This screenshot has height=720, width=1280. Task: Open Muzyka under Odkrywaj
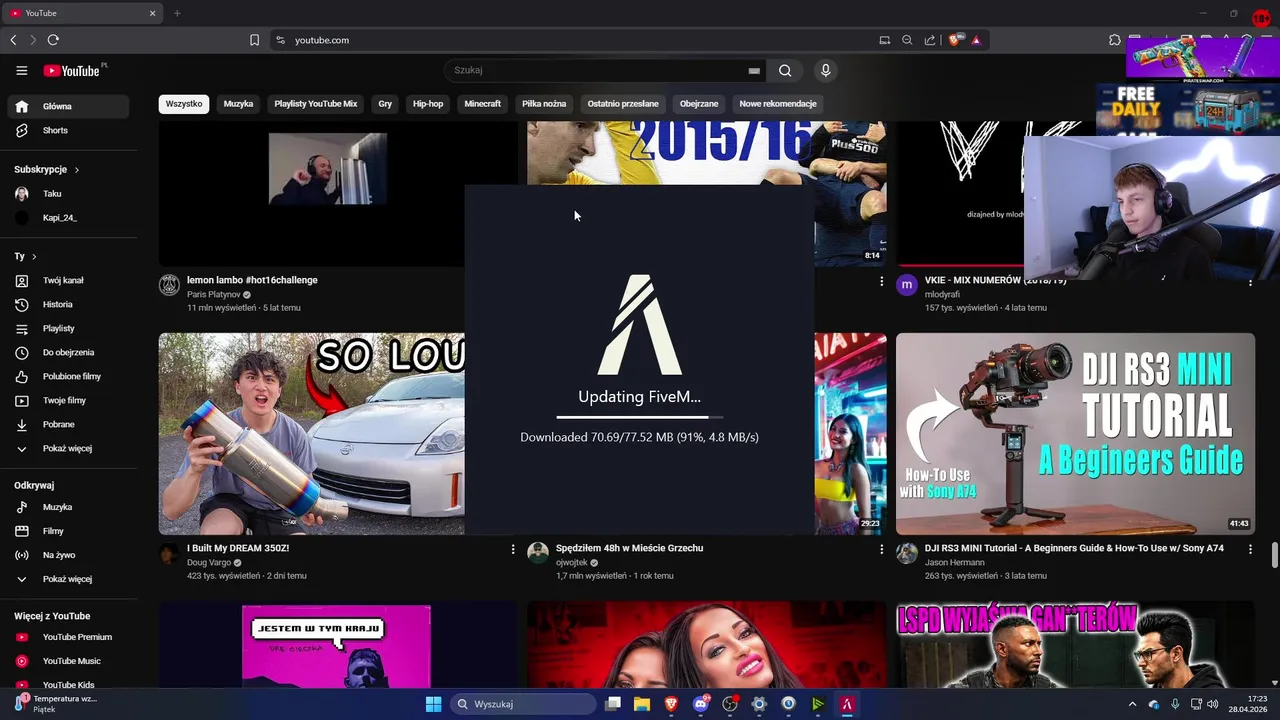(x=68, y=507)
